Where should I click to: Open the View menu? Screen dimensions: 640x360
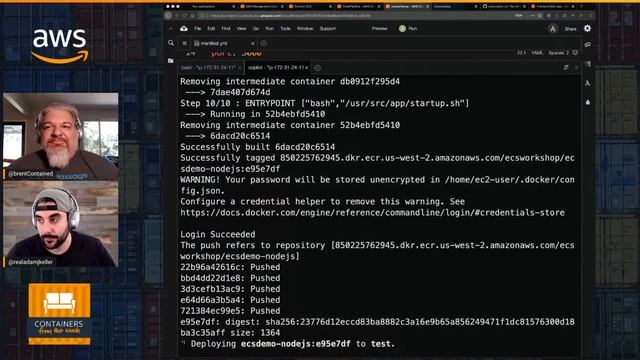pyautogui.click(x=241, y=29)
